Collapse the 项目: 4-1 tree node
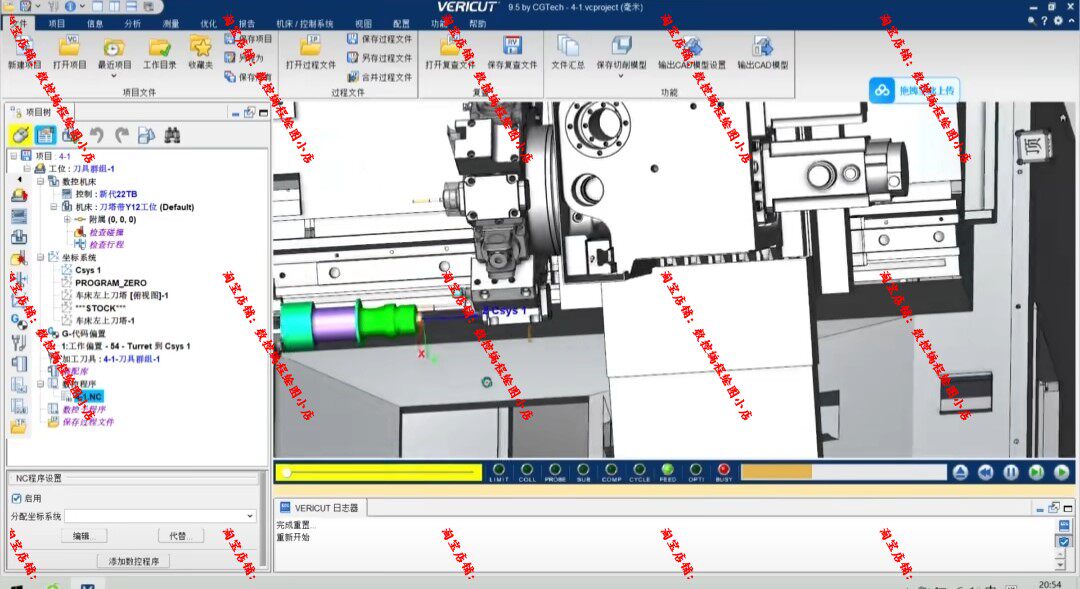1080x589 pixels. (x=14, y=156)
